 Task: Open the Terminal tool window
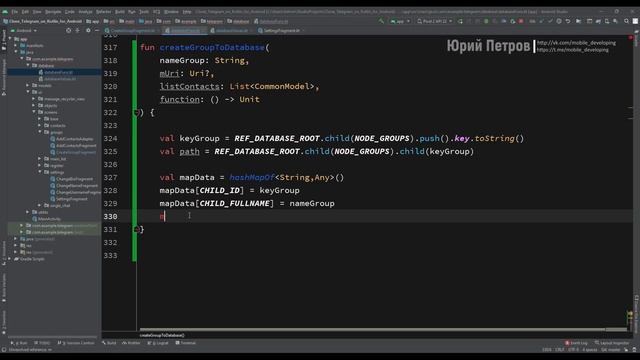(x=186, y=343)
